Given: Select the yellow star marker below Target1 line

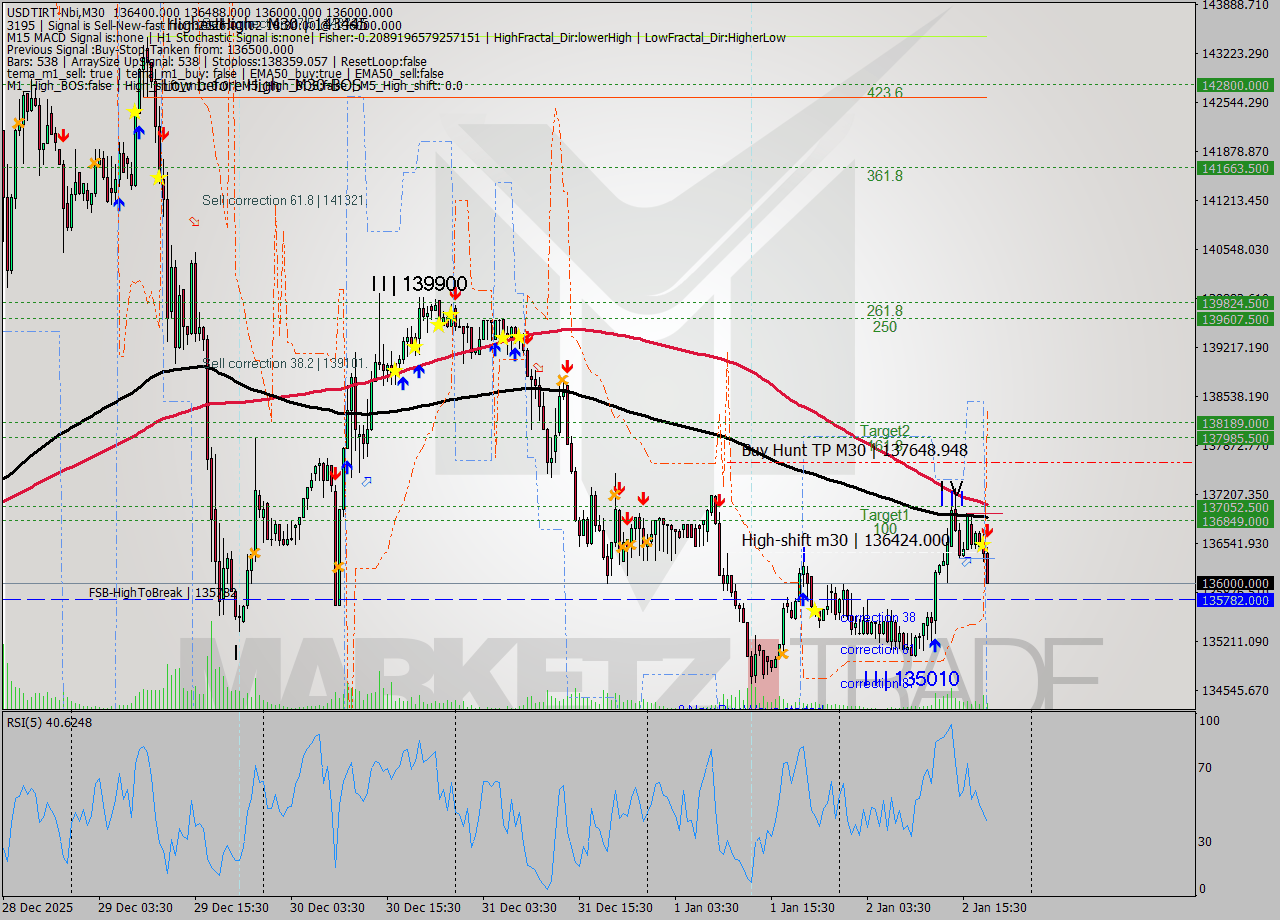Looking at the screenshot, I should click(x=983, y=545).
